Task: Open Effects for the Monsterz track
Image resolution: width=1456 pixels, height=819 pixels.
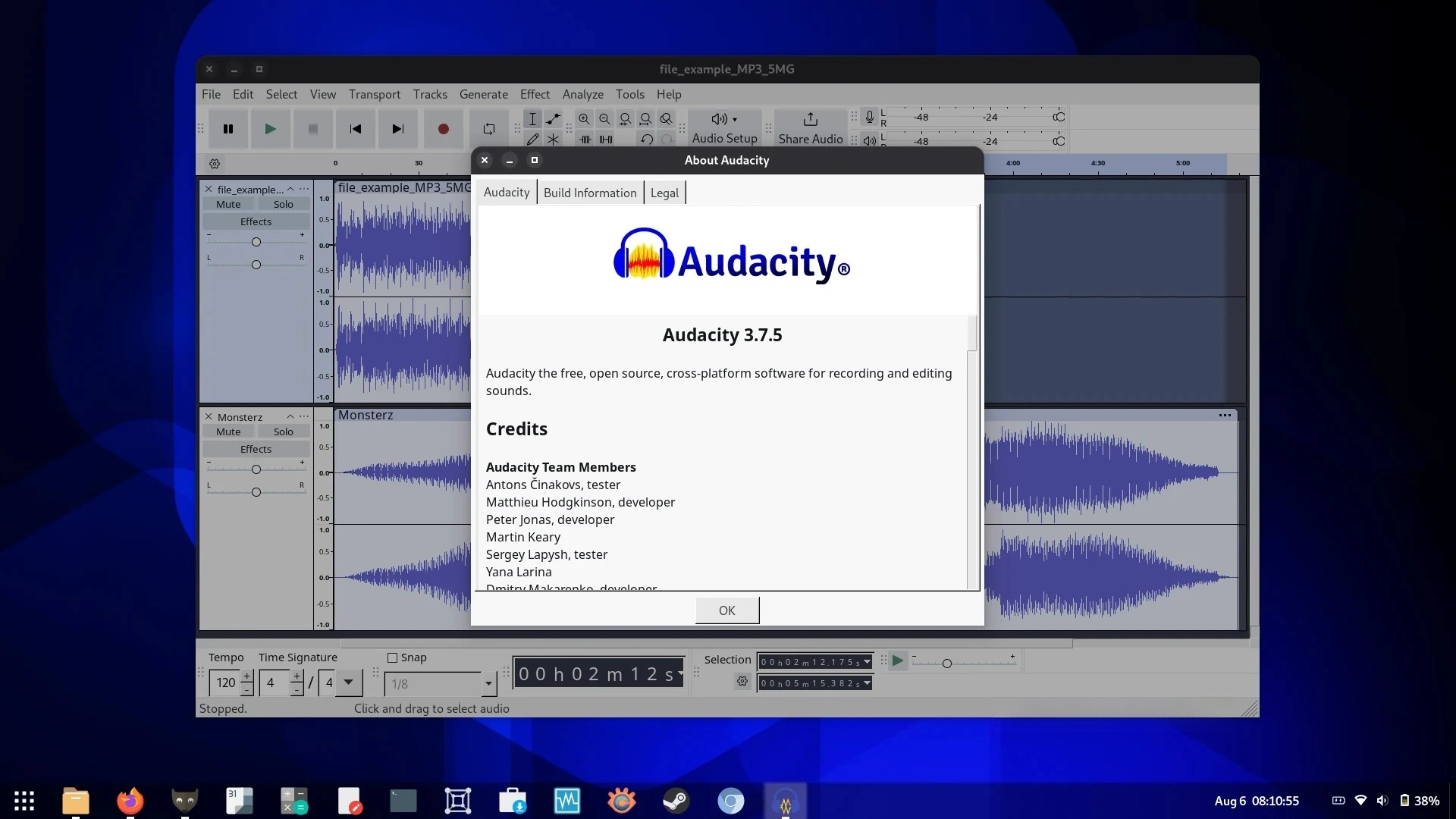Action: (x=256, y=450)
